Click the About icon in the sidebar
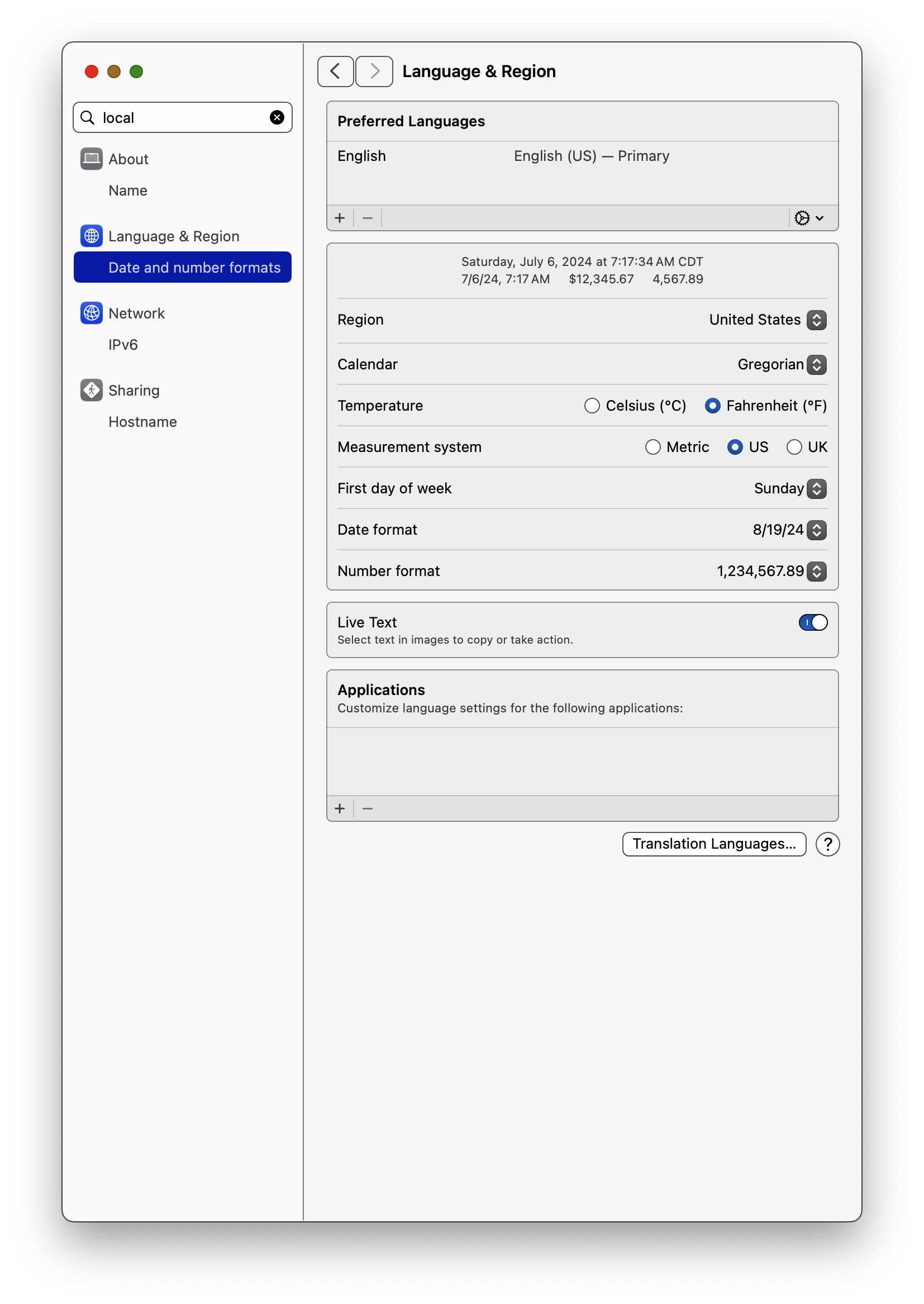The height and width of the screenshot is (1304, 924). pyautogui.click(x=91, y=159)
